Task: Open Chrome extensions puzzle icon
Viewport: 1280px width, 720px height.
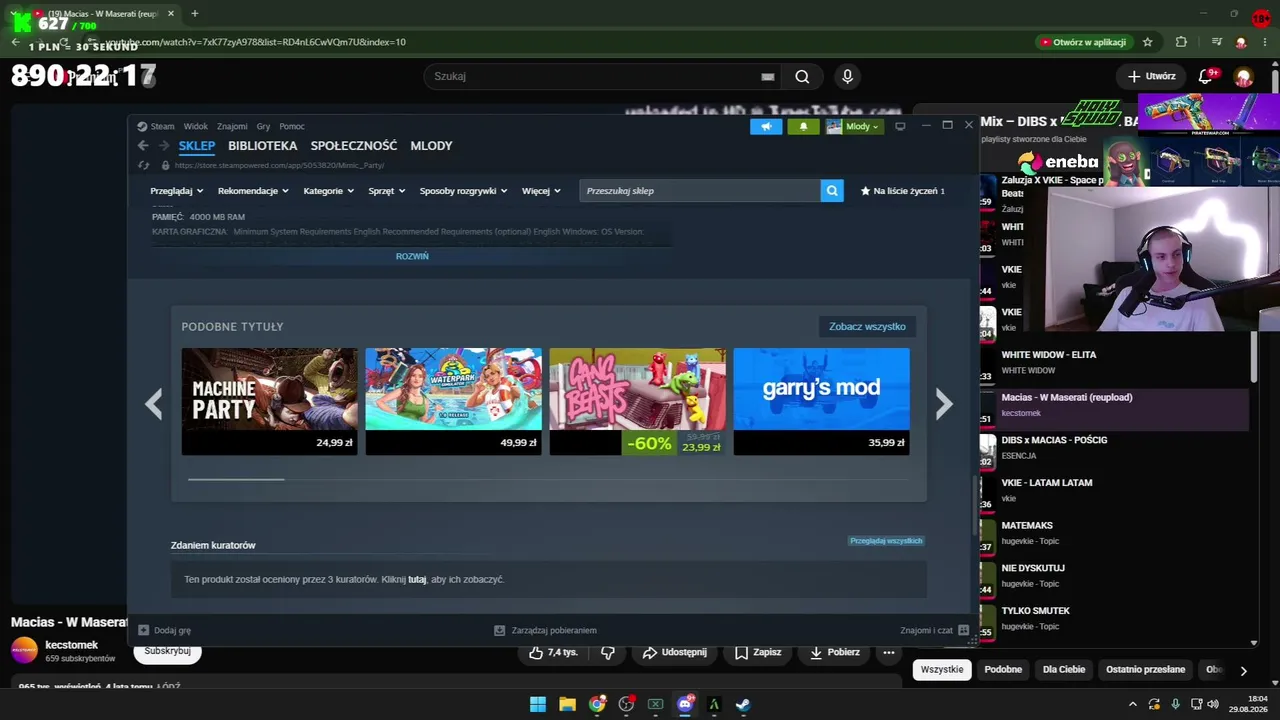Action: [1181, 42]
